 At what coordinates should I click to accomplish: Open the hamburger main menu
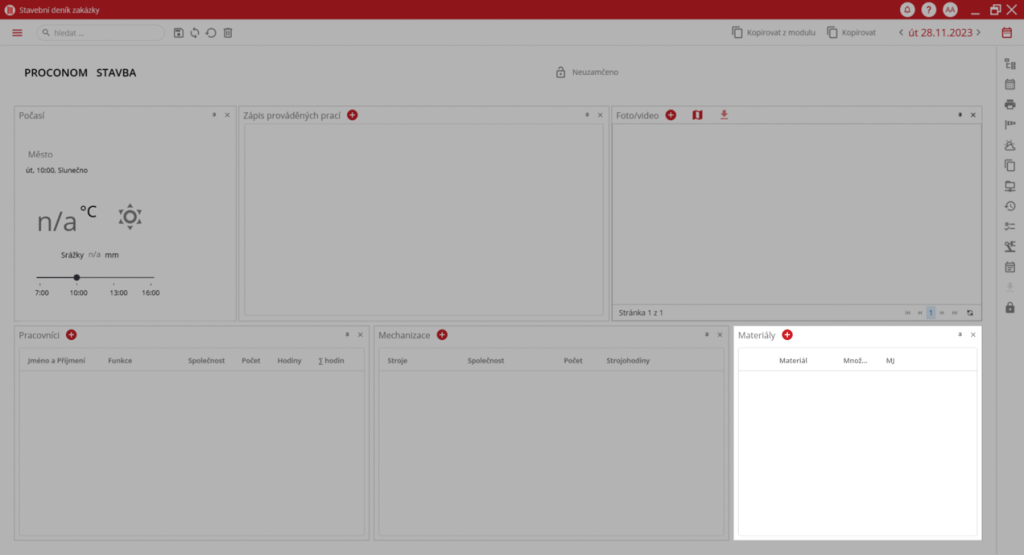[17, 33]
